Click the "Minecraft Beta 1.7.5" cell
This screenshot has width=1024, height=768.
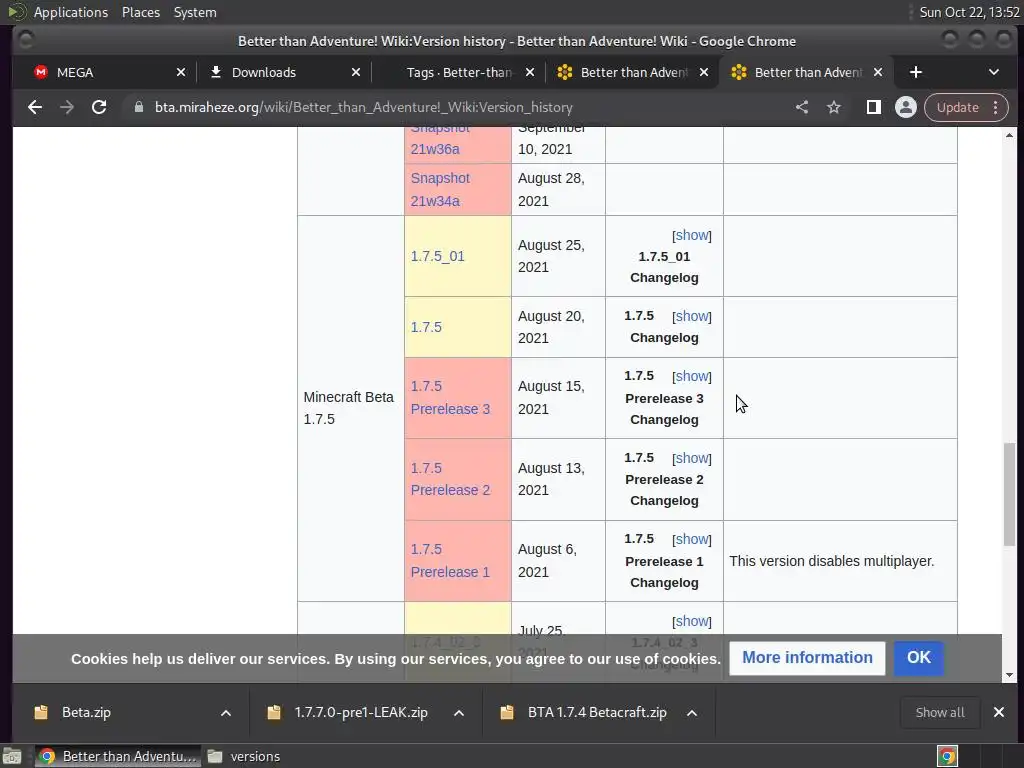(x=351, y=408)
